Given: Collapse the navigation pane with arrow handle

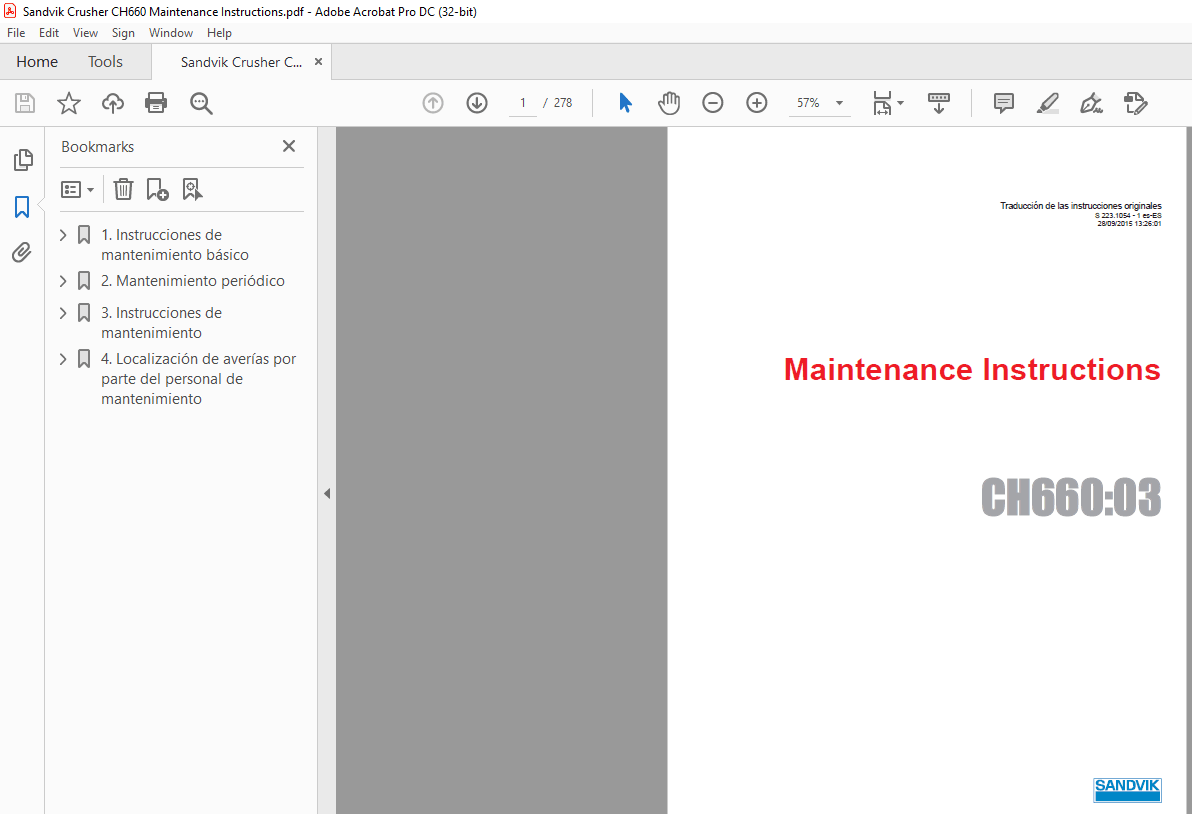Looking at the screenshot, I should coord(326,493).
